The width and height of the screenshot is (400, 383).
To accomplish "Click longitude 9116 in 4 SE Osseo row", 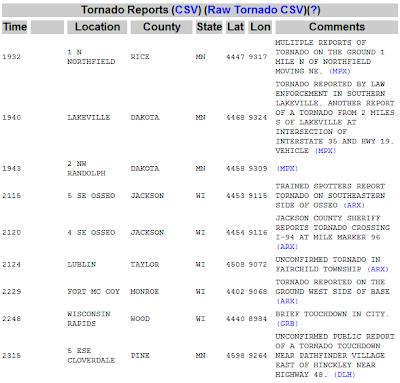I will [258, 233].
